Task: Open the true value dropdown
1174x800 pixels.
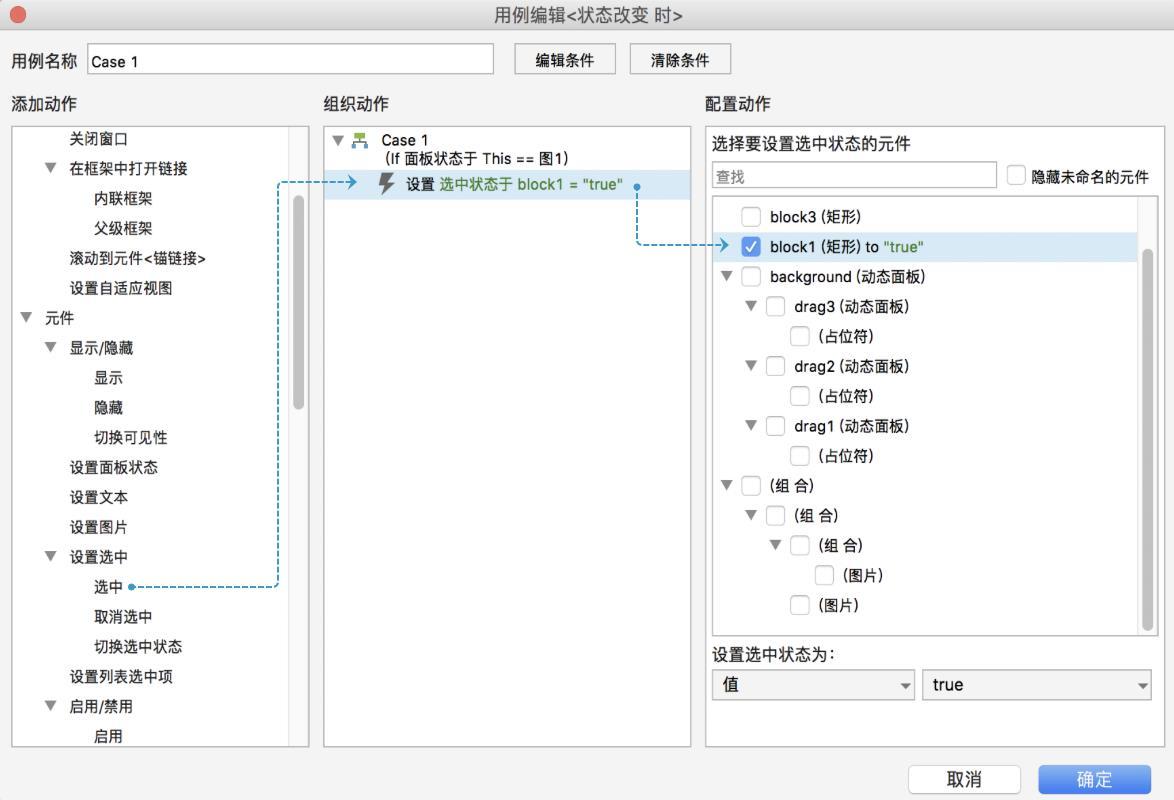Action: (x=1036, y=685)
